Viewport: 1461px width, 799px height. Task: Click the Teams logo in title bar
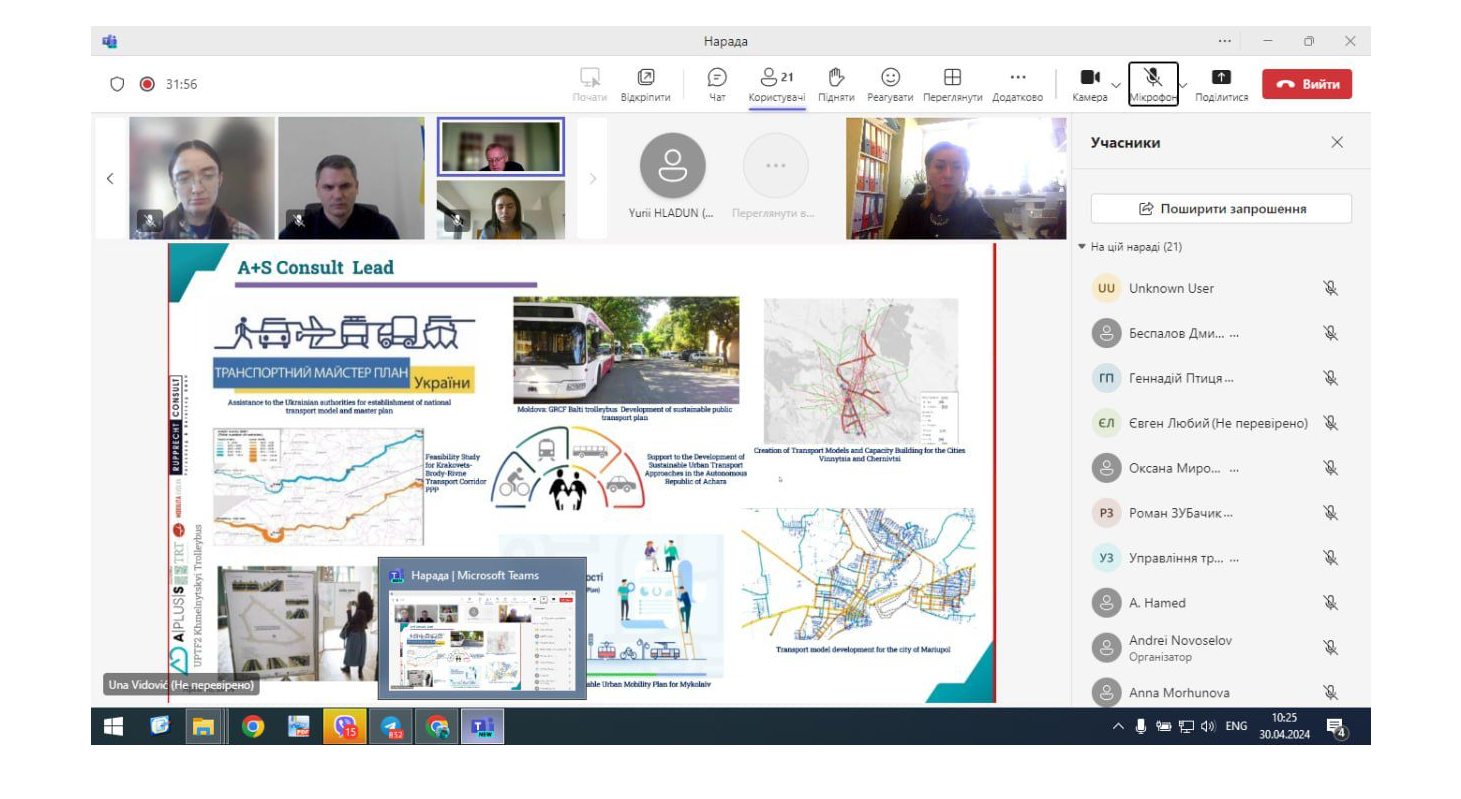110,41
